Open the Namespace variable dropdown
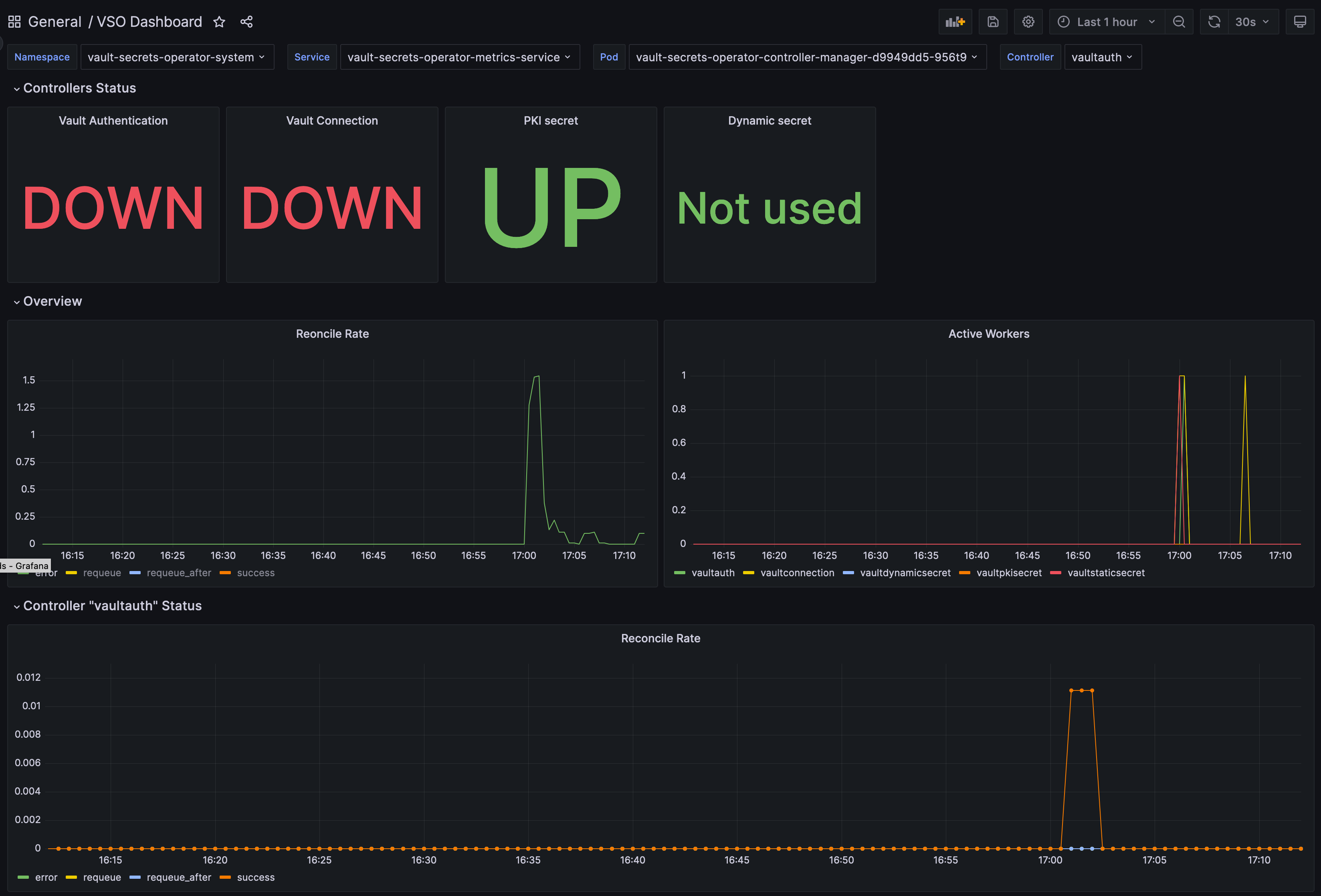 [x=177, y=57]
